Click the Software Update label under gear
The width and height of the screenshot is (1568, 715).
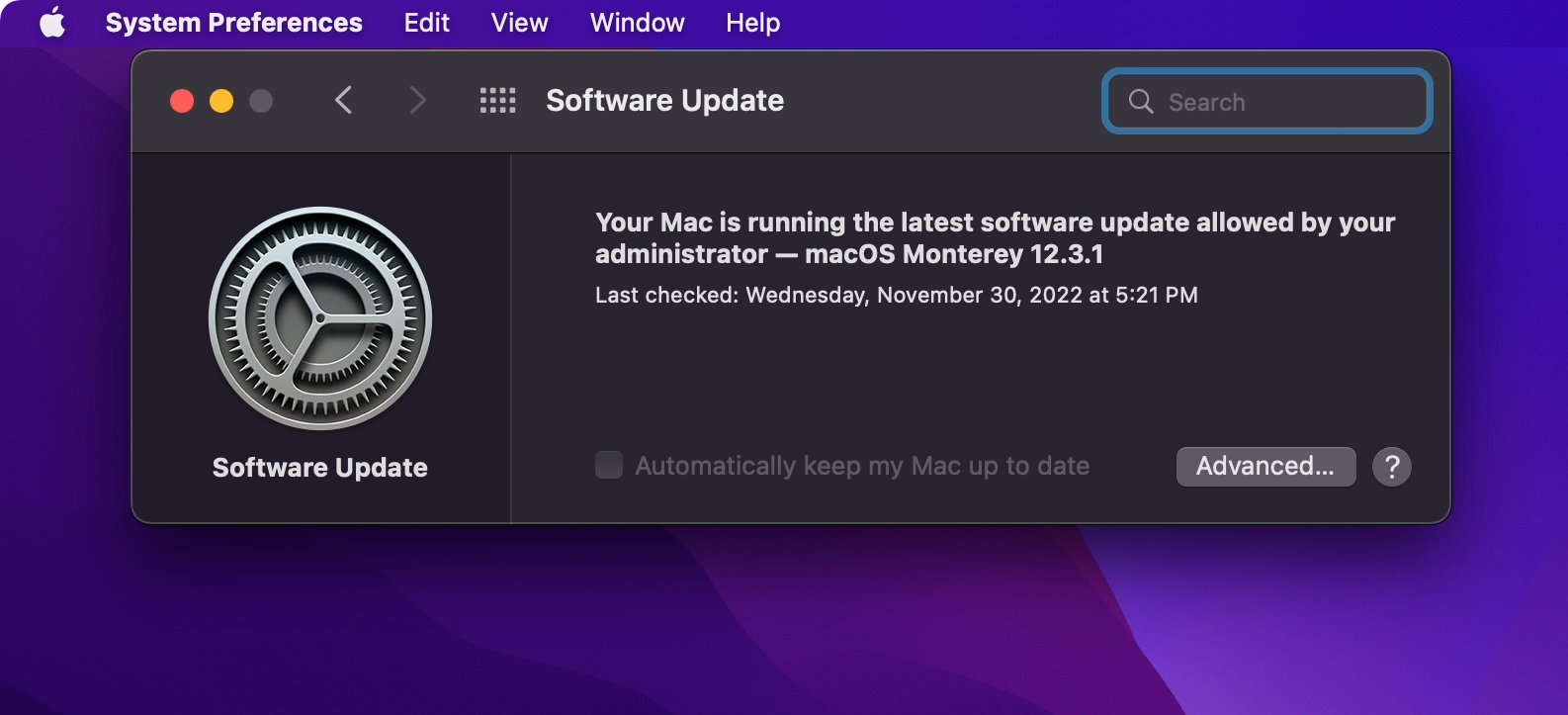pos(320,467)
